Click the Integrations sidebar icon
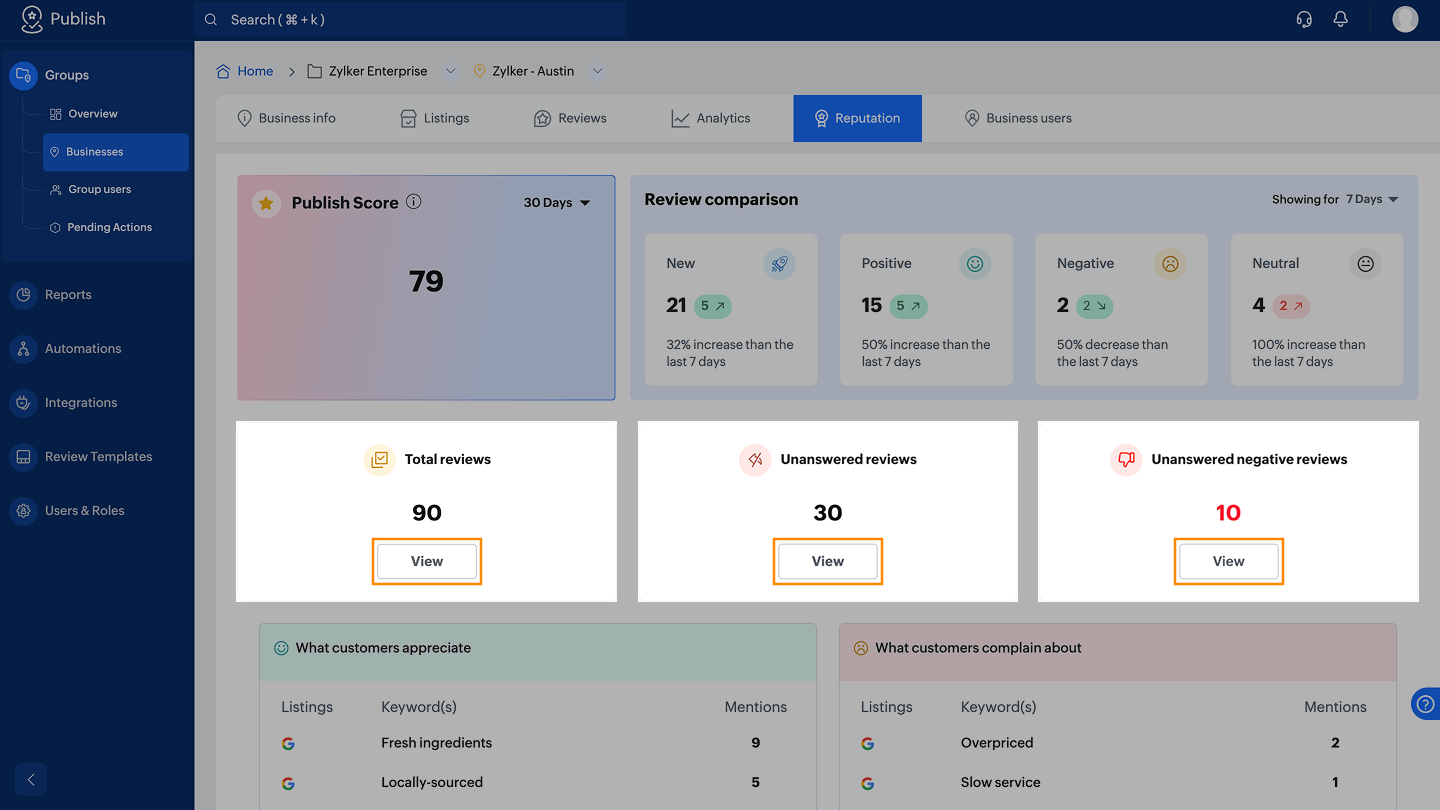Screen dimensions: 1440x810 point(23,403)
